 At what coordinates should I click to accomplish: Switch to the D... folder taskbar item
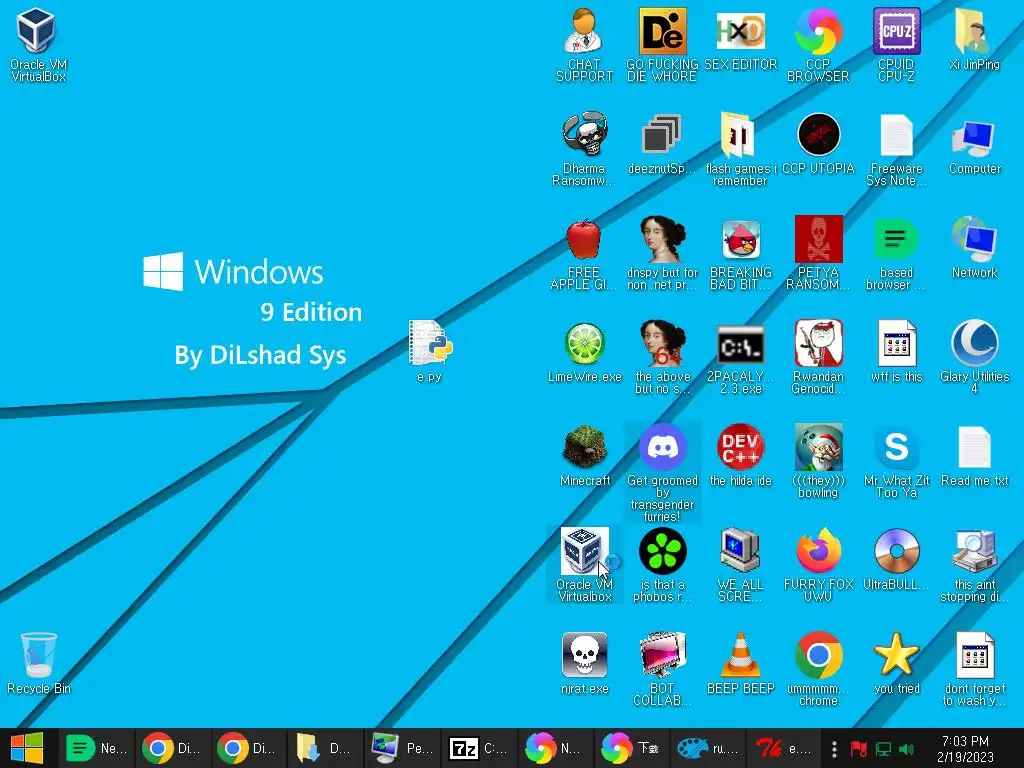[325, 748]
